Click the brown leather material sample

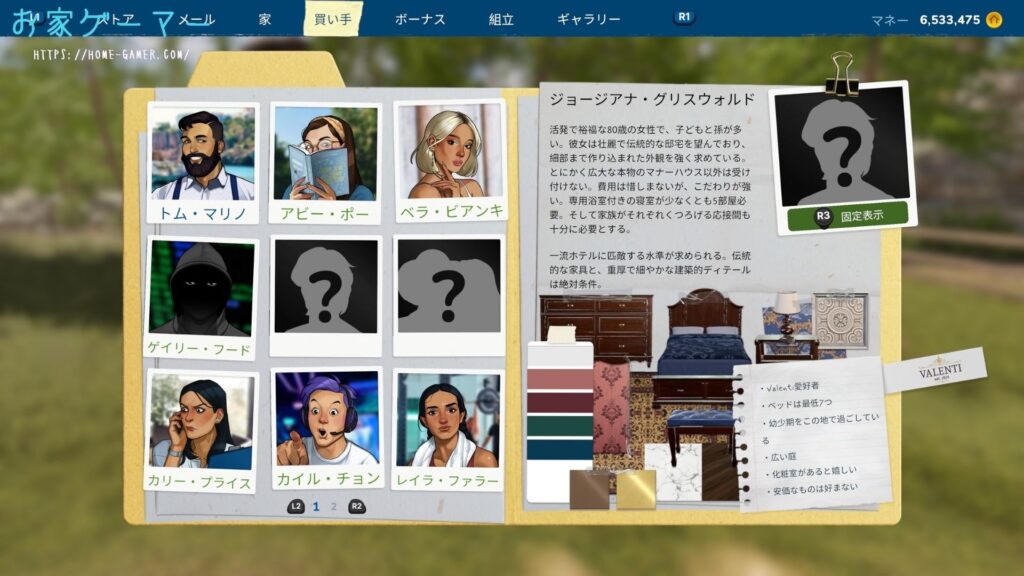coord(590,489)
